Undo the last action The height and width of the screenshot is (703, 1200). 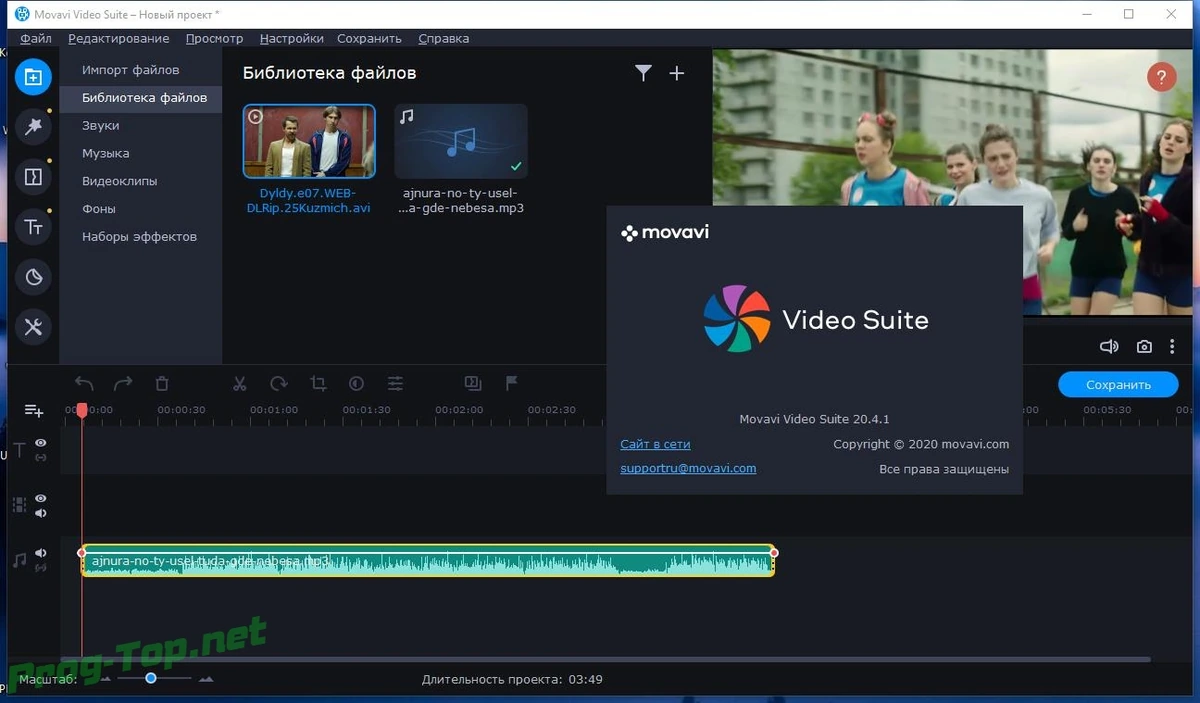pyautogui.click(x=84, y=383)
